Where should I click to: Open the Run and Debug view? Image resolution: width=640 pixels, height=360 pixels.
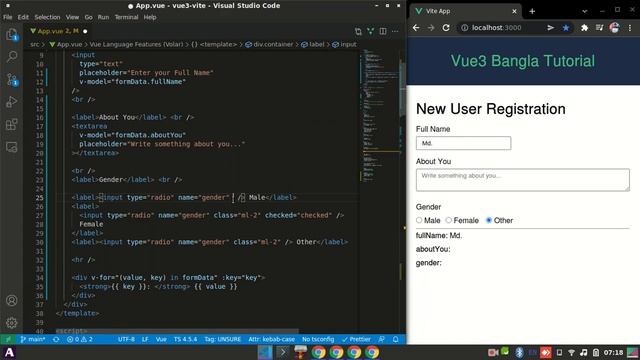[x=12, y=102]
